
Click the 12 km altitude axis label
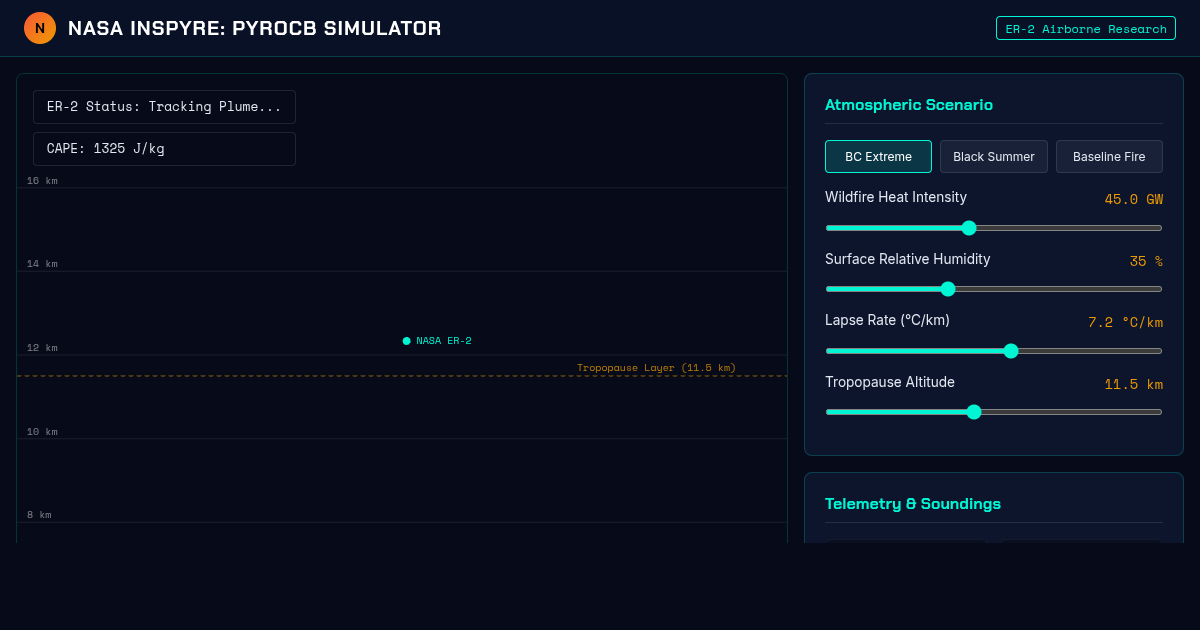[42, 348]
